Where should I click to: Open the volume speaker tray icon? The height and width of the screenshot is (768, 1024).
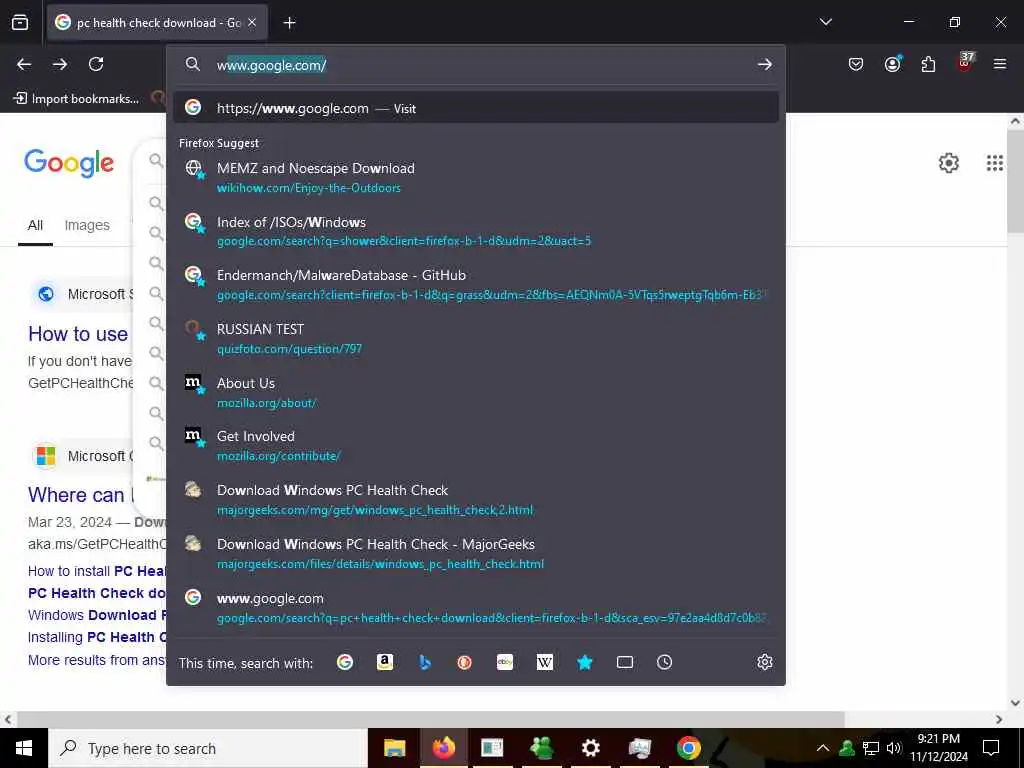coord(894,748)
